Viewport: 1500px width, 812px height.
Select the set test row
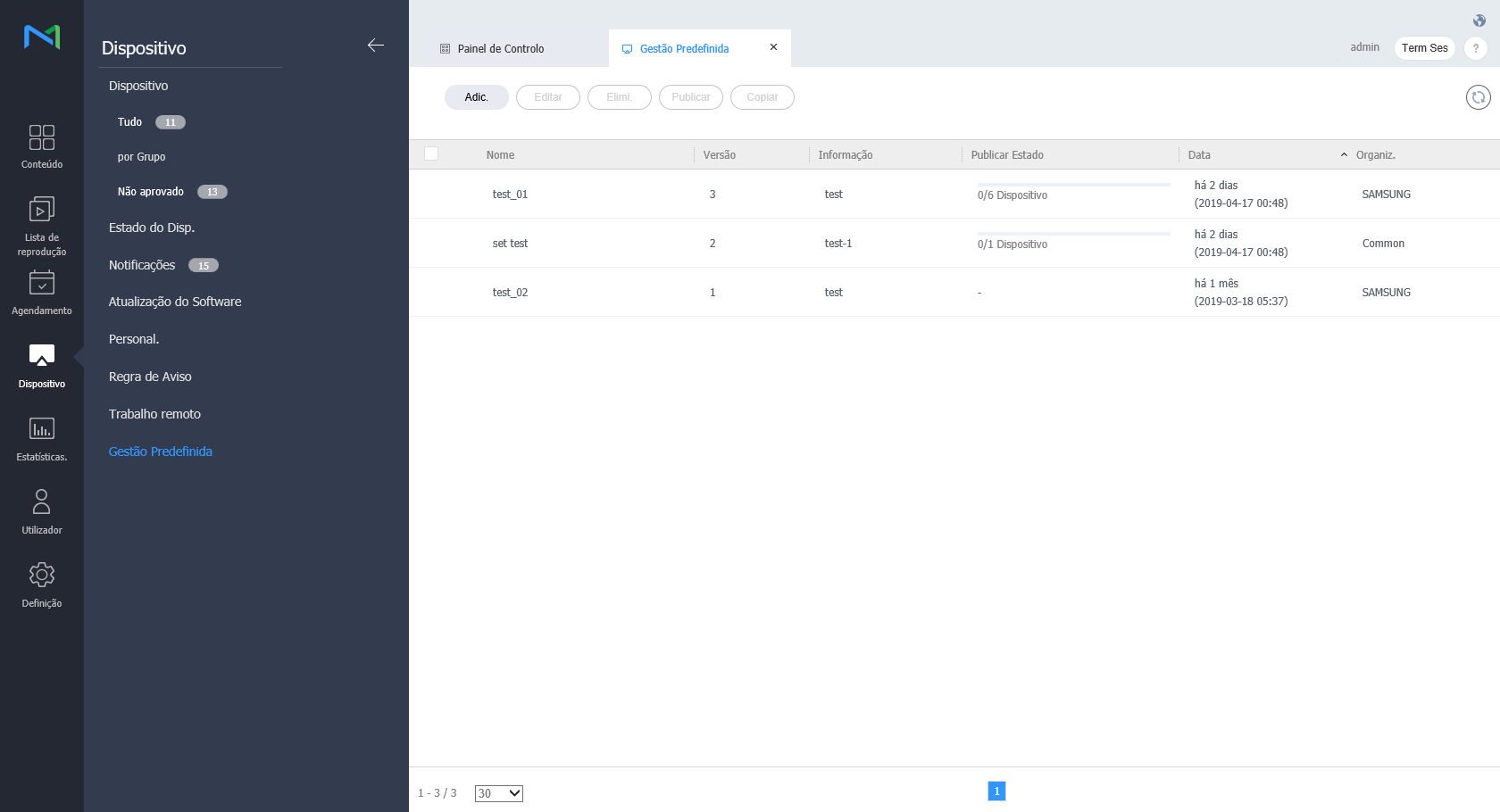[x=510, y=244]
